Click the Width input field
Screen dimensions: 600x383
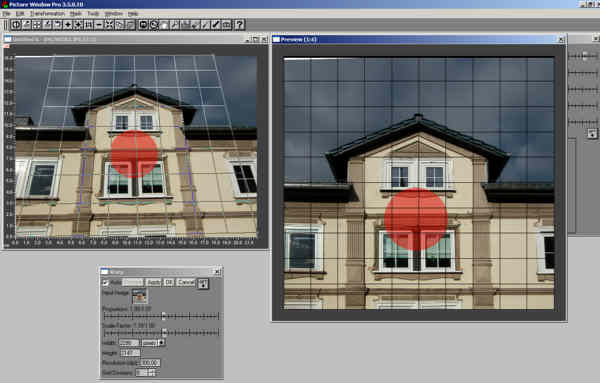pos(129,342)
